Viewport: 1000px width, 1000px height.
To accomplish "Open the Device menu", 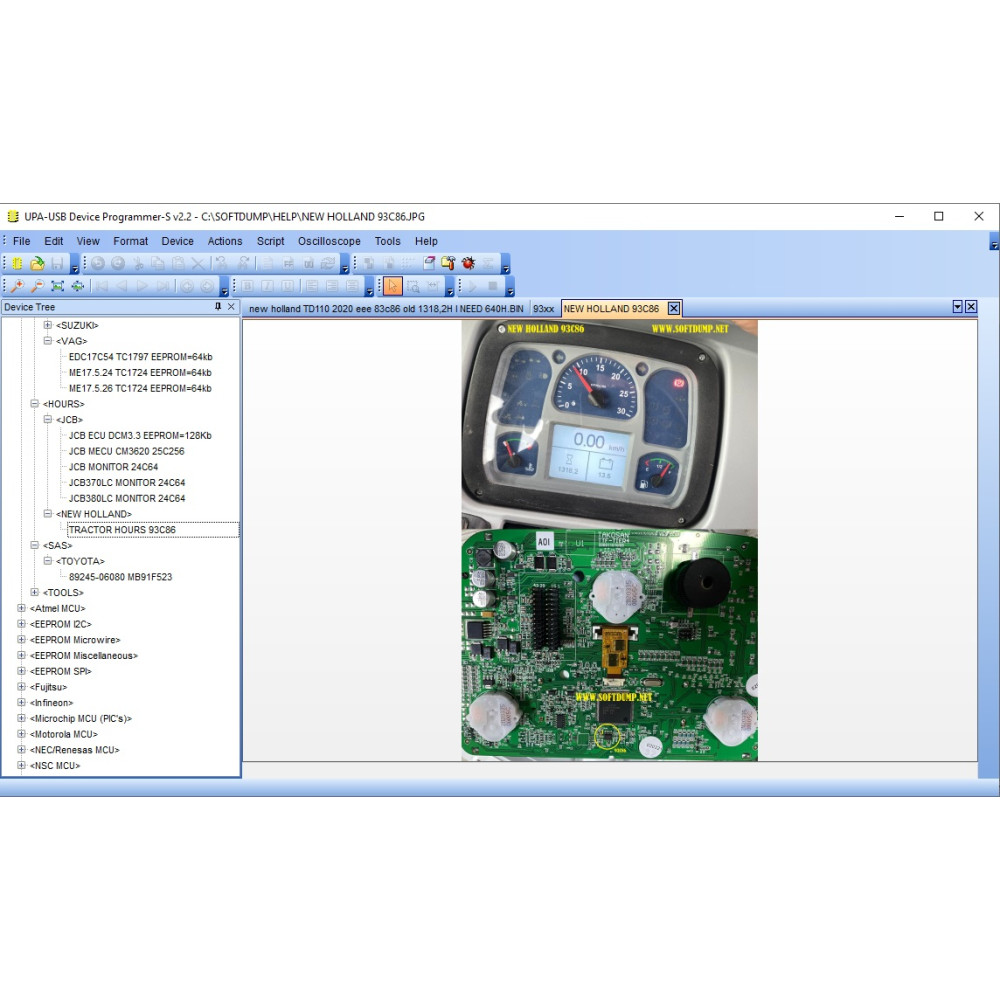I will pos(177,241).
